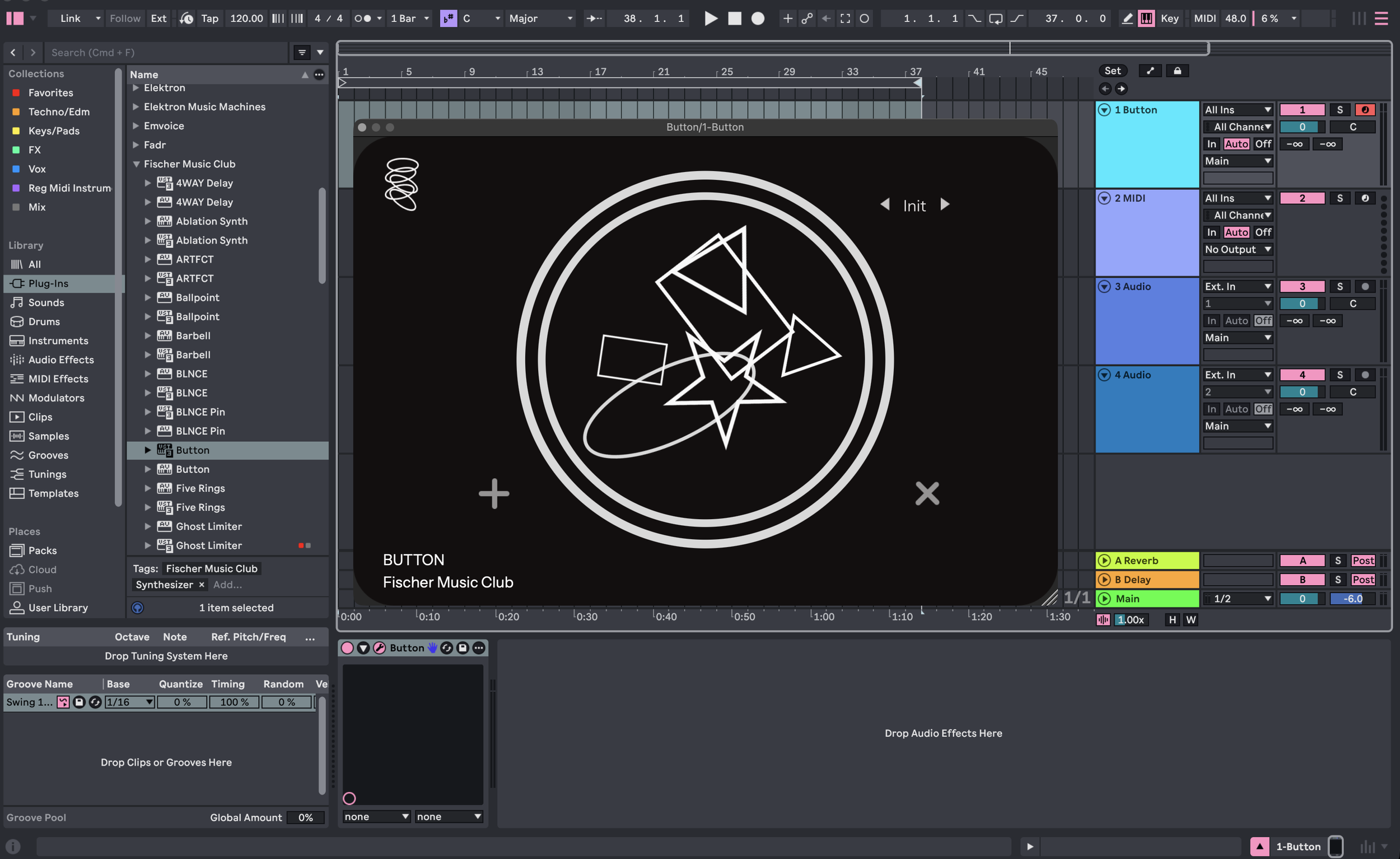Open the Major scale dropdown
Image resolution: width=1400 pixels, height=859 pixels.
540,18
